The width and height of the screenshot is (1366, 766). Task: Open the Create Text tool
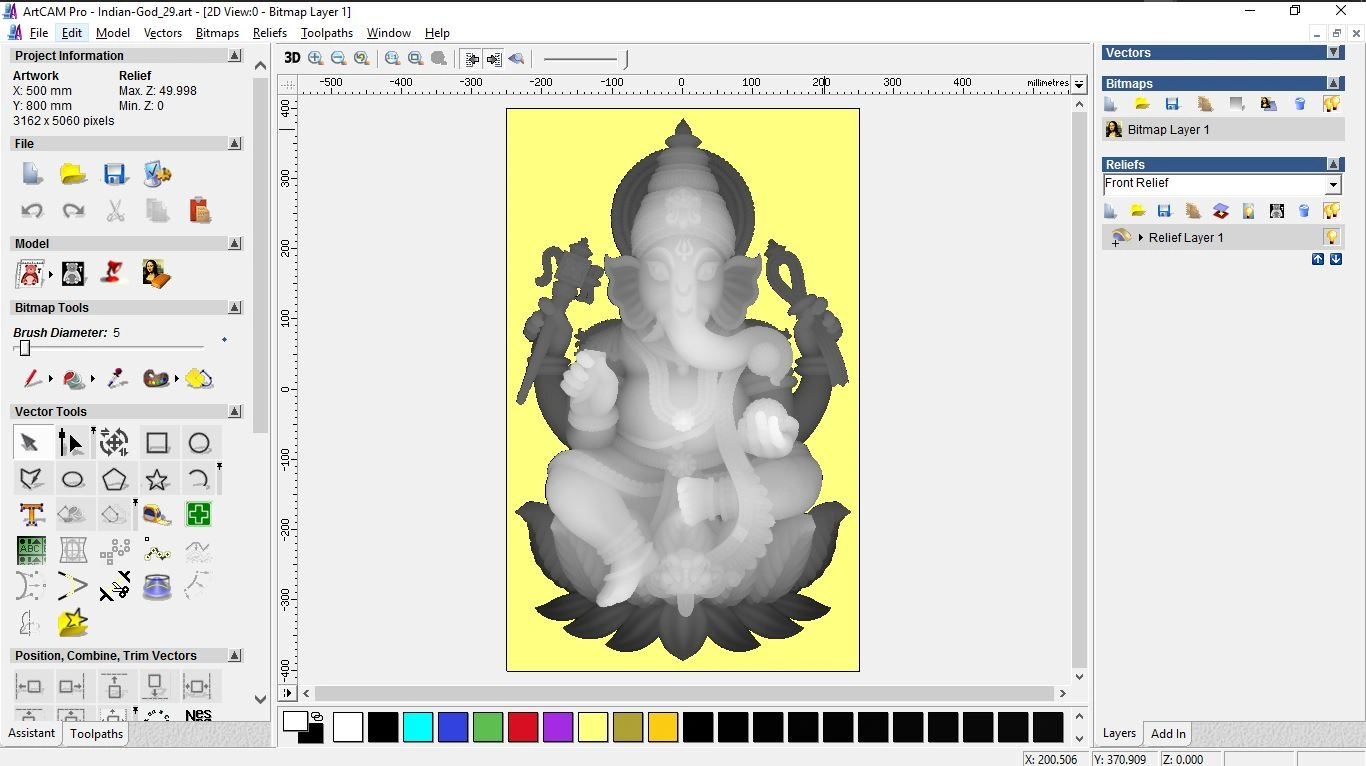pyautogui.click(x=31, y=514)
